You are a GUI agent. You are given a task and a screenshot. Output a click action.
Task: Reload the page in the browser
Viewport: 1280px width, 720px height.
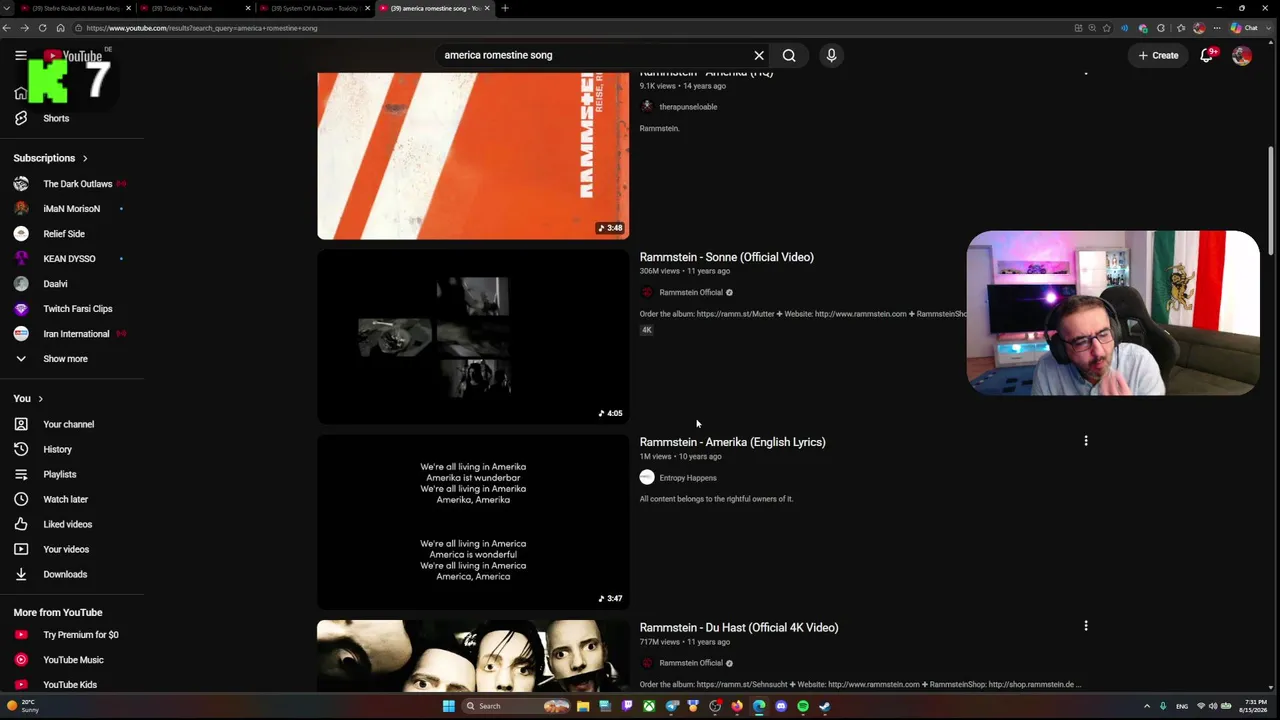pos(42,28)
